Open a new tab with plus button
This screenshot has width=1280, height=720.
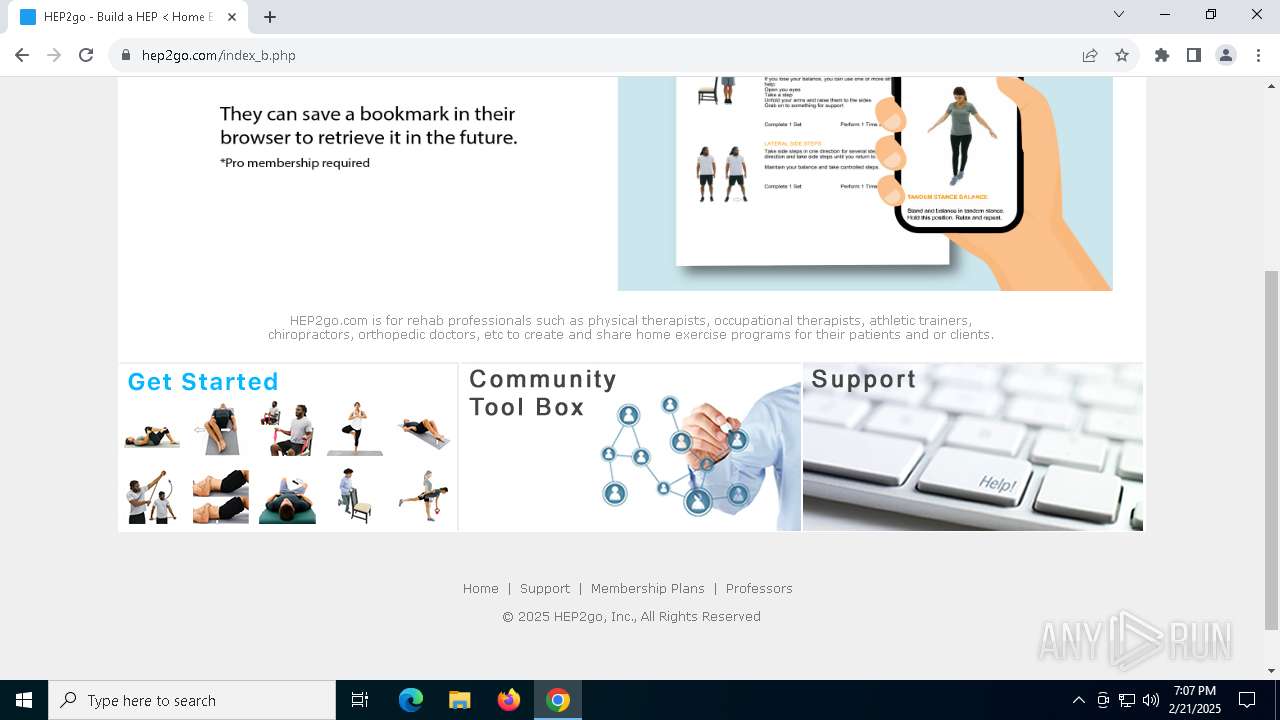pos(270,17)
